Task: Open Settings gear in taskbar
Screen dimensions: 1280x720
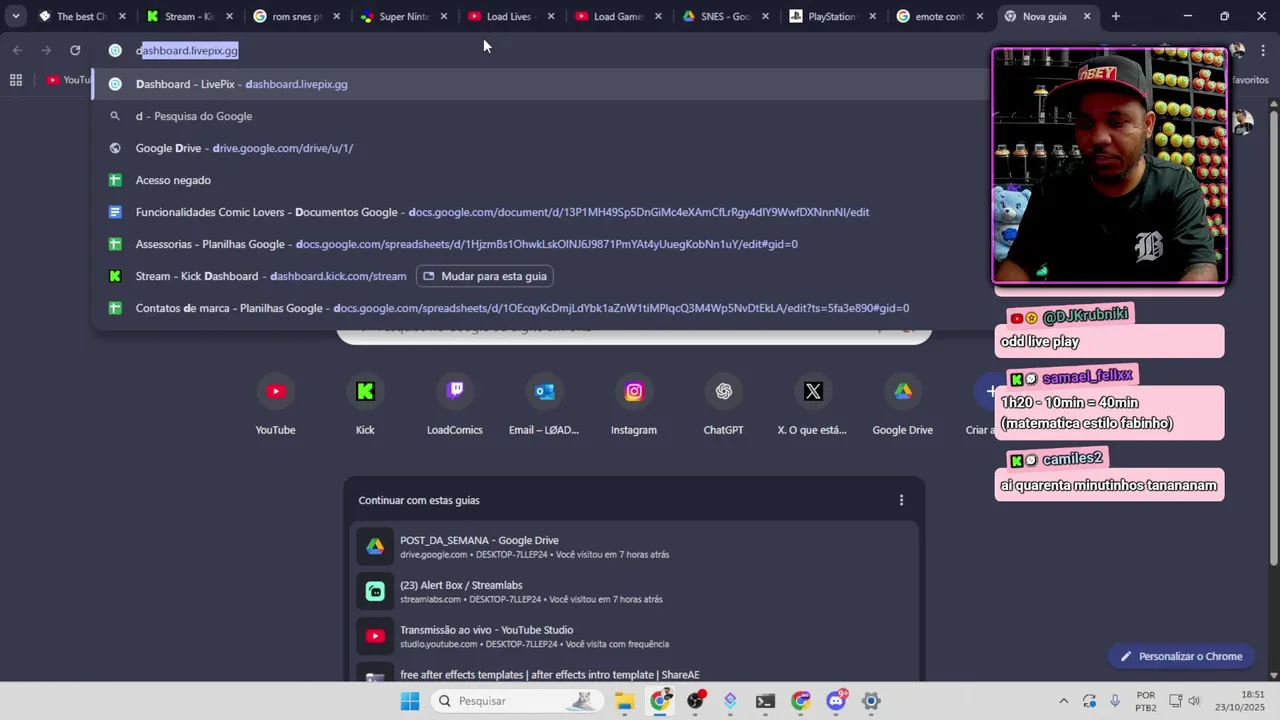Action: pos(871,701)
